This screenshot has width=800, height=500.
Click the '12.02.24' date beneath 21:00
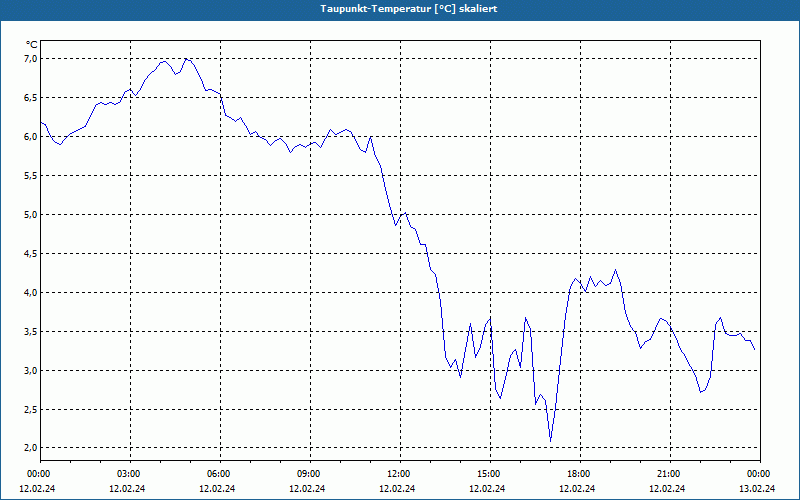(667, 488)
